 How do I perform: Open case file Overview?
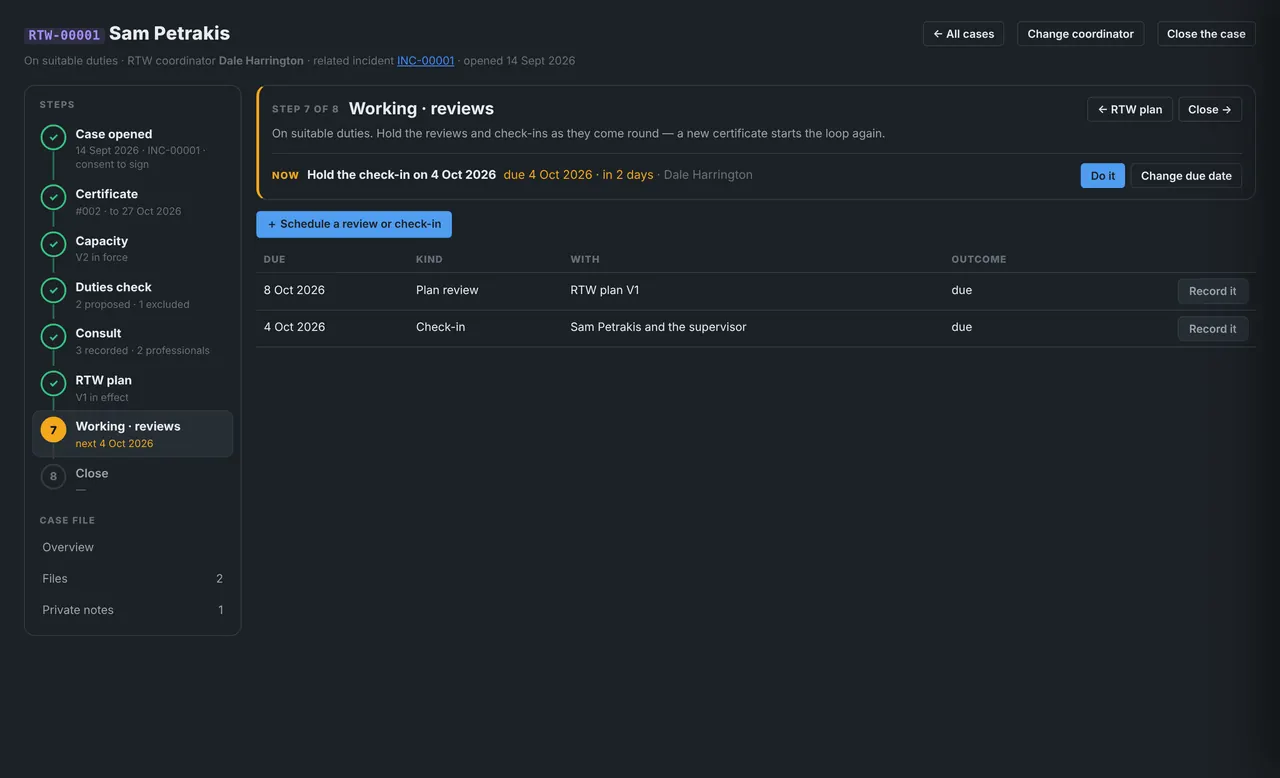(133, 547)
